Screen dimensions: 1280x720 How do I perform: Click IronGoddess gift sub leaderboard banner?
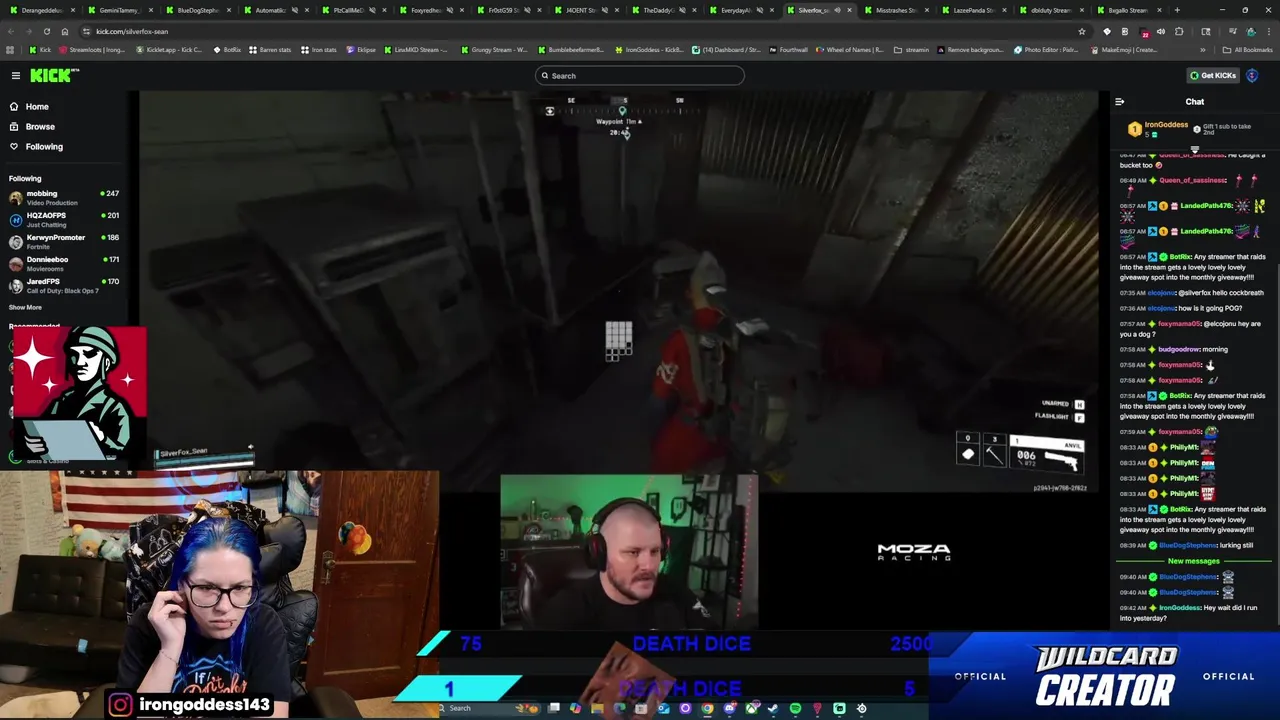(x=1194, y=128)
